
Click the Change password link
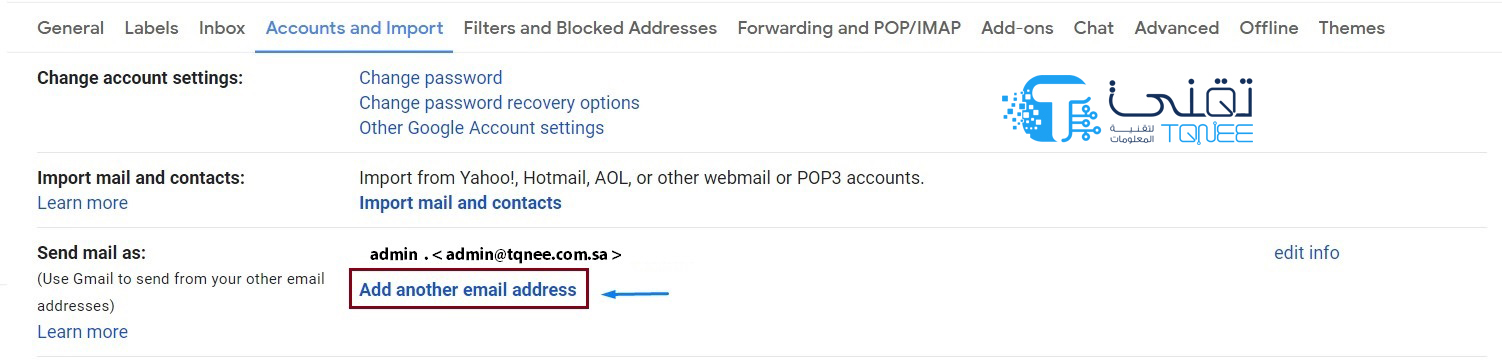(x=431, y=77)
